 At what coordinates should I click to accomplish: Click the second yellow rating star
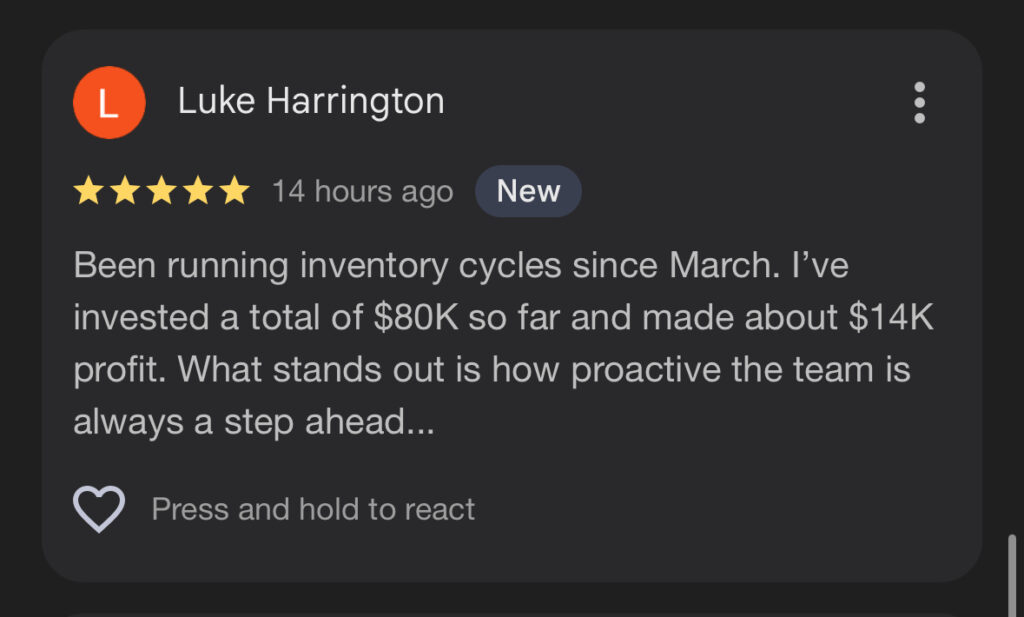pos(125,191)
